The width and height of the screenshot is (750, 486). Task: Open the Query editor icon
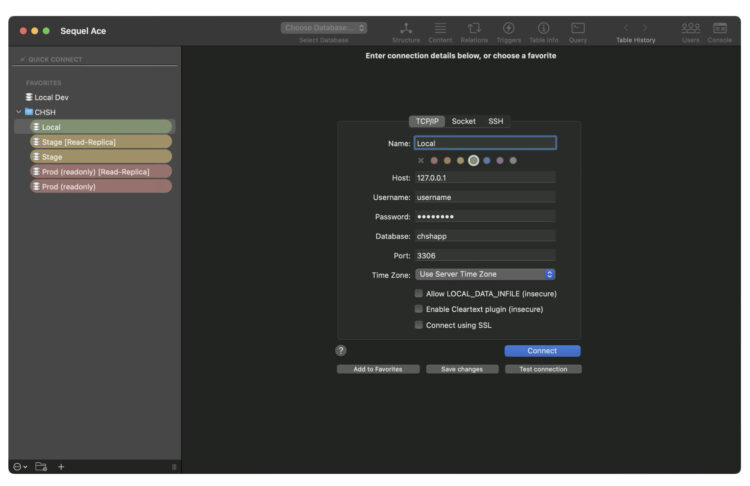(x=578, y=28)
